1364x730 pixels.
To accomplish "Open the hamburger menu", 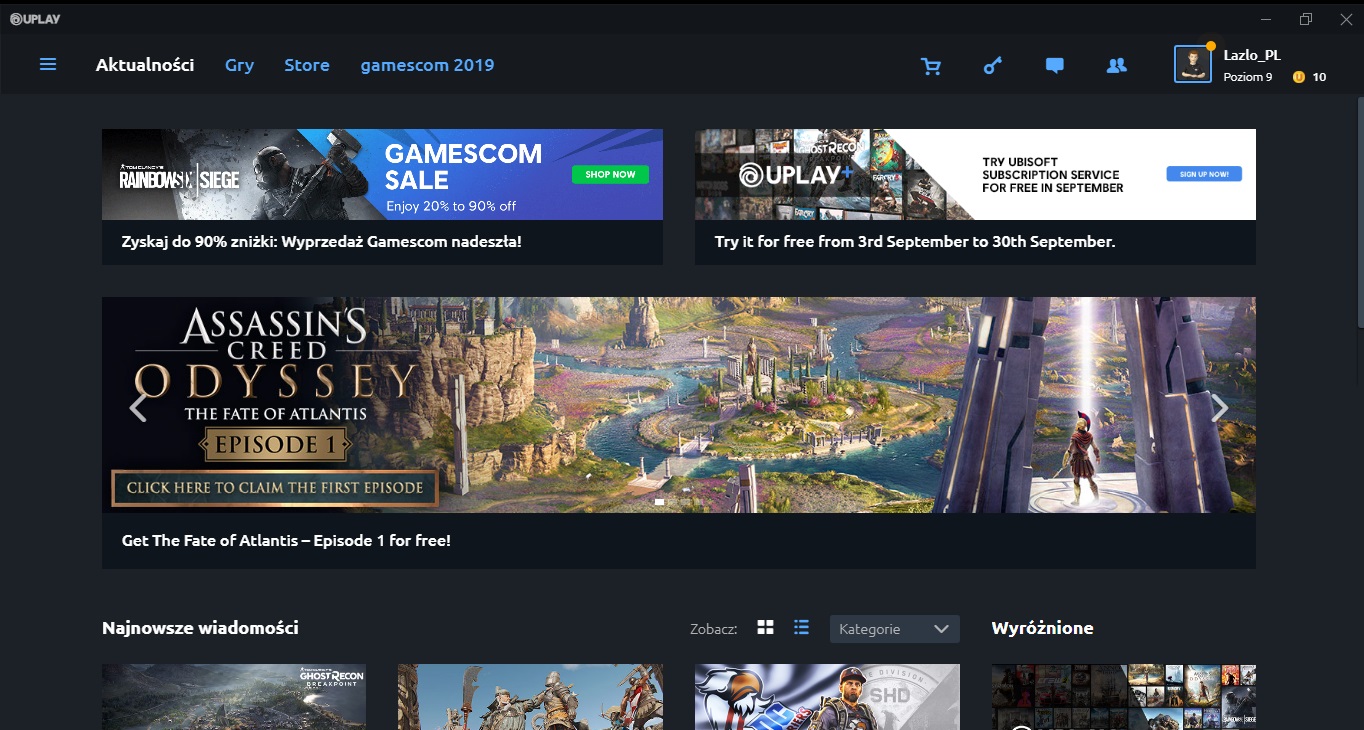I will click(x=48, y=65).
